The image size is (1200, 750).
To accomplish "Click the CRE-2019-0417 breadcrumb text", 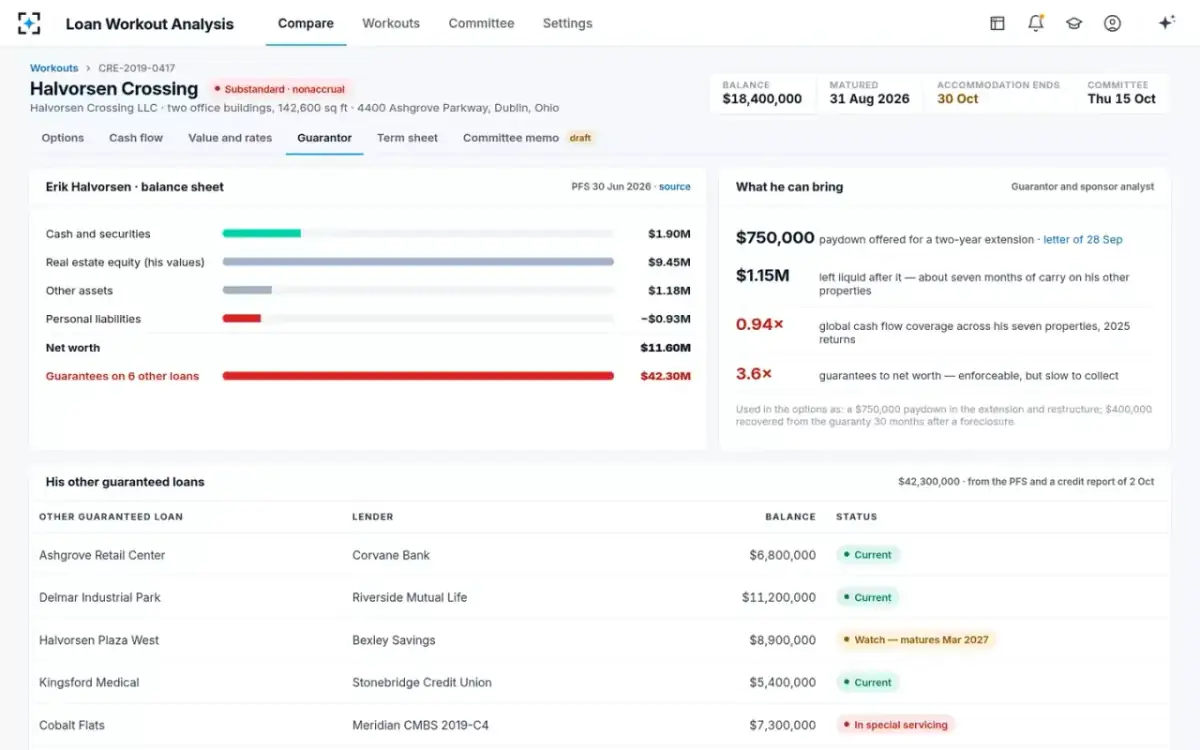I will [x=137, y=68].
